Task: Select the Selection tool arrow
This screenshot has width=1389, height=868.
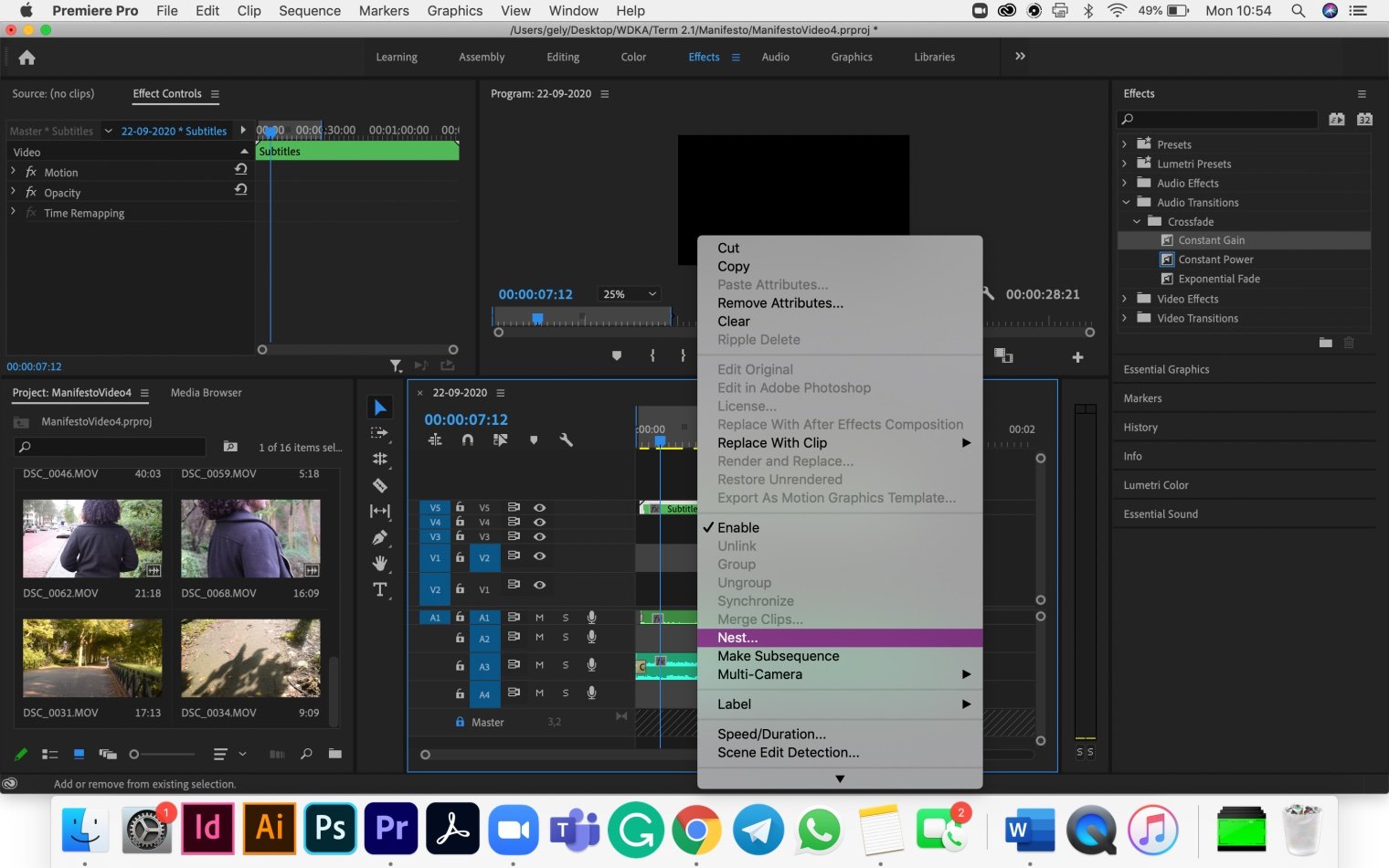Action: [380, 408]
